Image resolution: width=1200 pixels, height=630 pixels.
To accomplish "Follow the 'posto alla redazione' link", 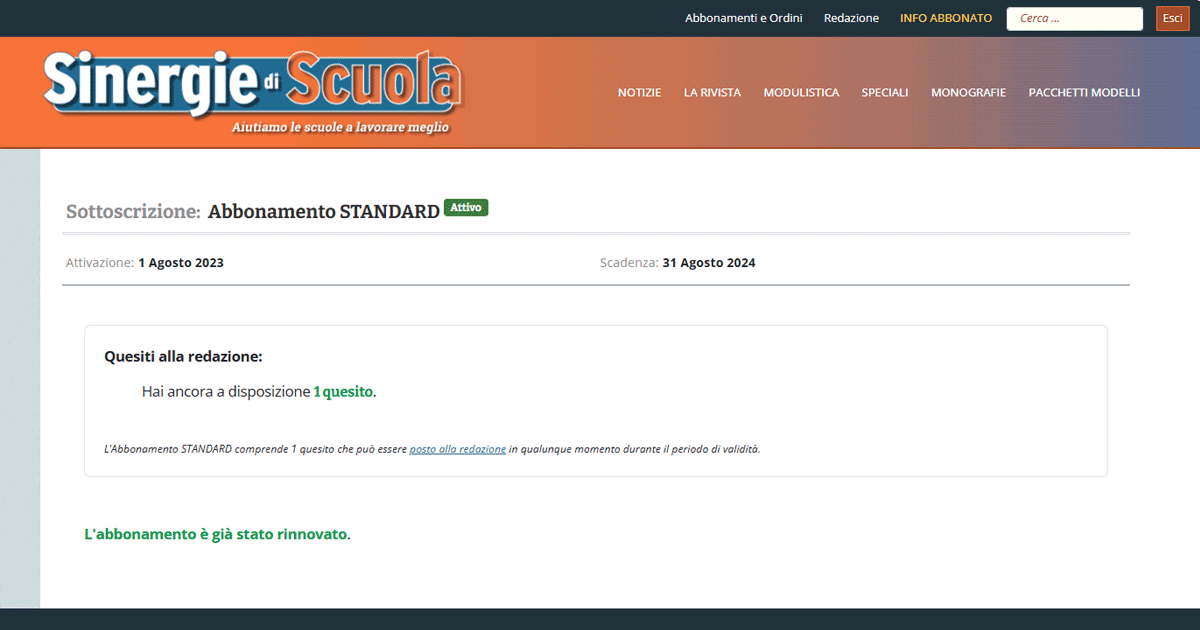I will pyautogui.click(x=458, y=449).
